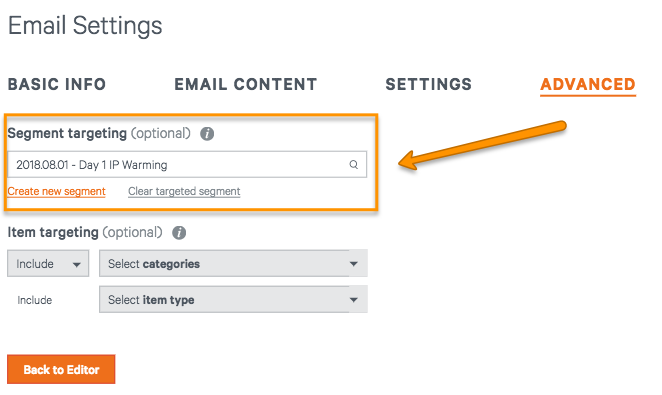Image resolution: width=662 pixels, height=395 pixels.
Task: Click the Email Settings page heading
Action: coord(85,25)
